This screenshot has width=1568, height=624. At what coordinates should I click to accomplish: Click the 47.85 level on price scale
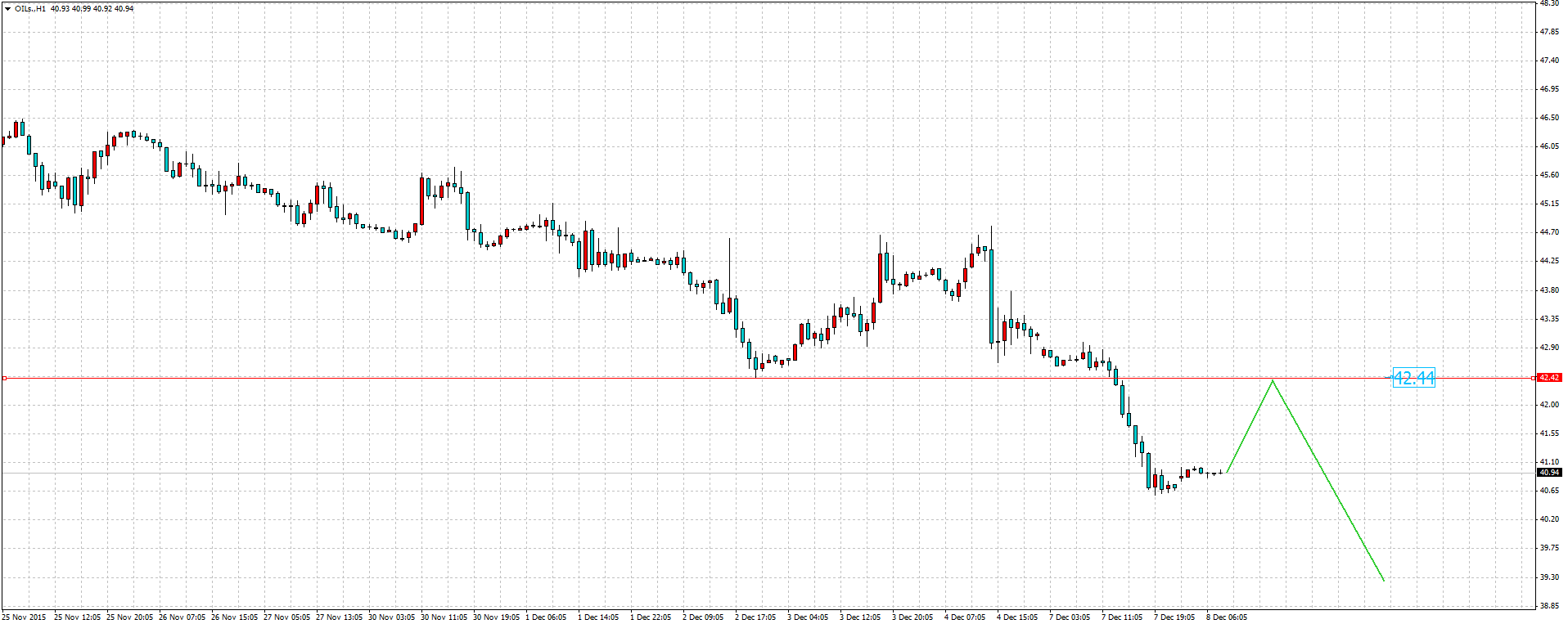tap(1548, 32)
